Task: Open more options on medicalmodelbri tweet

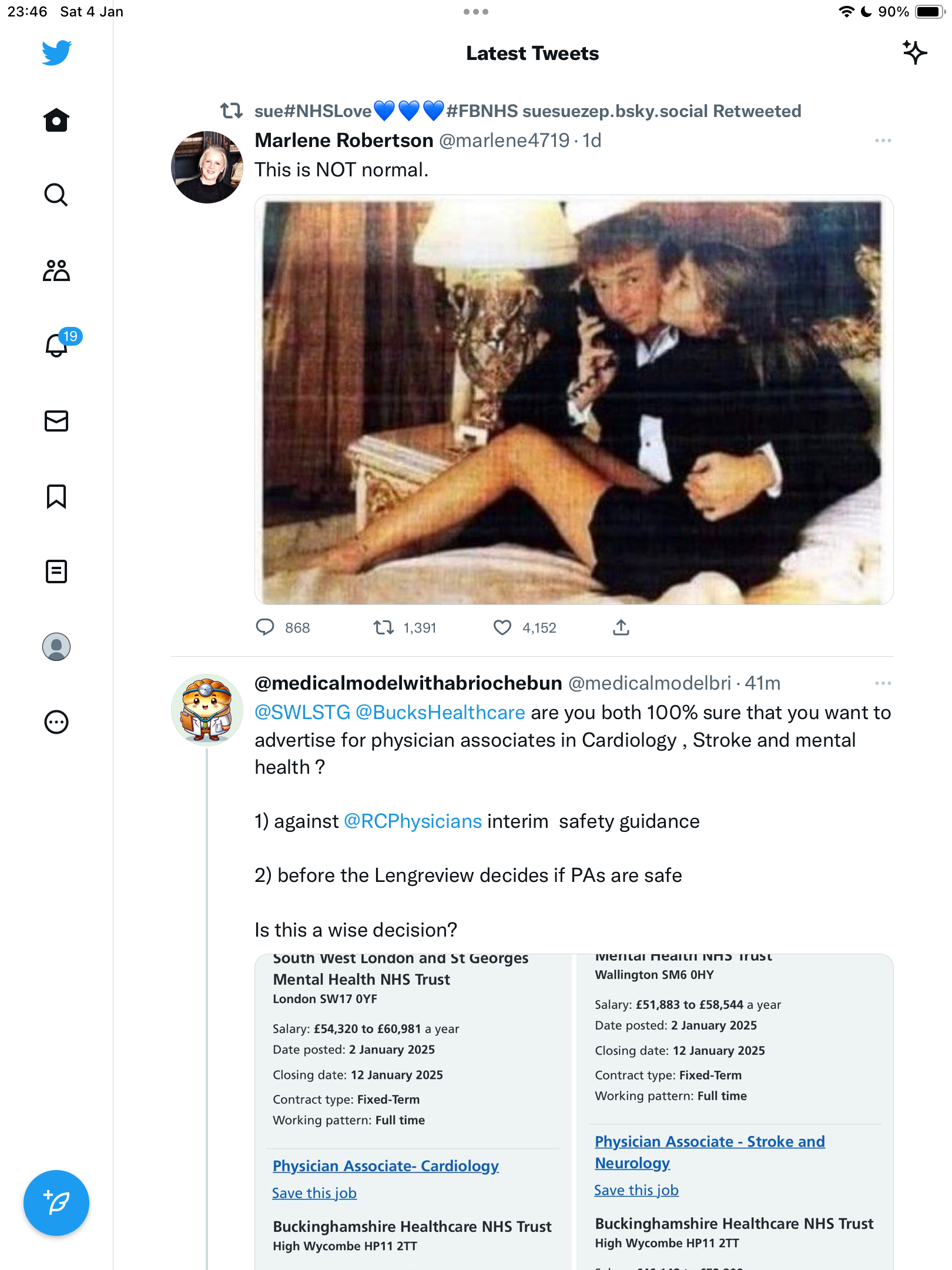Action: click(x=883, y=683)
